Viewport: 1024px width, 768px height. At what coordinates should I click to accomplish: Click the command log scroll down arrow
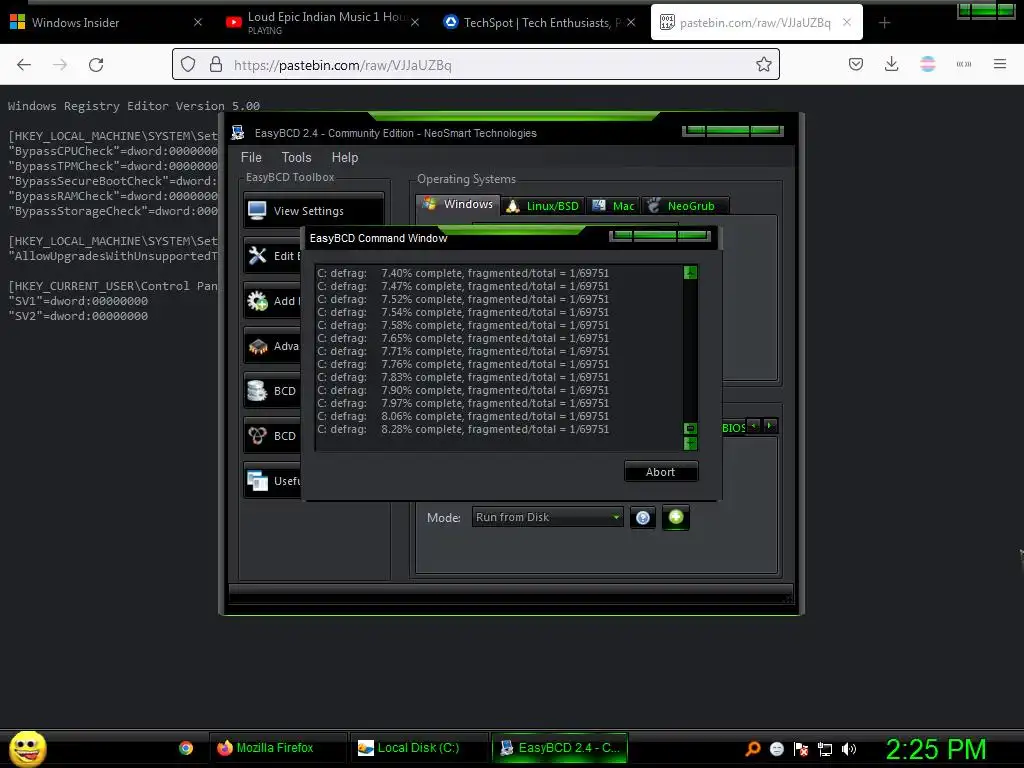click(x=690, y=443)
